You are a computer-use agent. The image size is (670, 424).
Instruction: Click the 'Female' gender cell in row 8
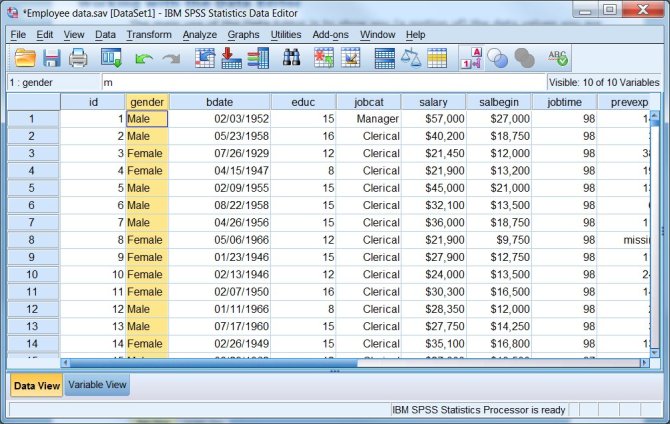coord(147,240)
